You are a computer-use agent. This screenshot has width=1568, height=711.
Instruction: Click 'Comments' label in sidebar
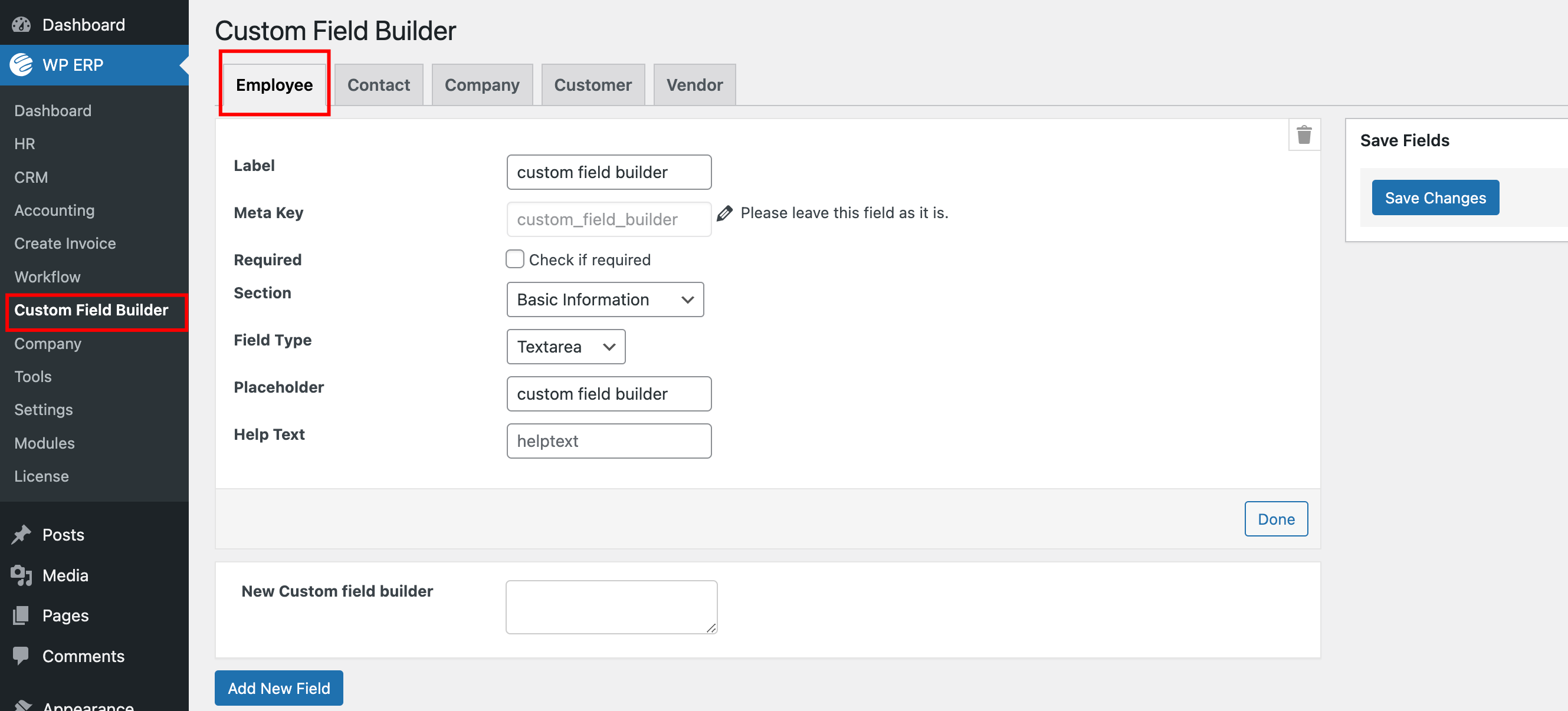83,656
